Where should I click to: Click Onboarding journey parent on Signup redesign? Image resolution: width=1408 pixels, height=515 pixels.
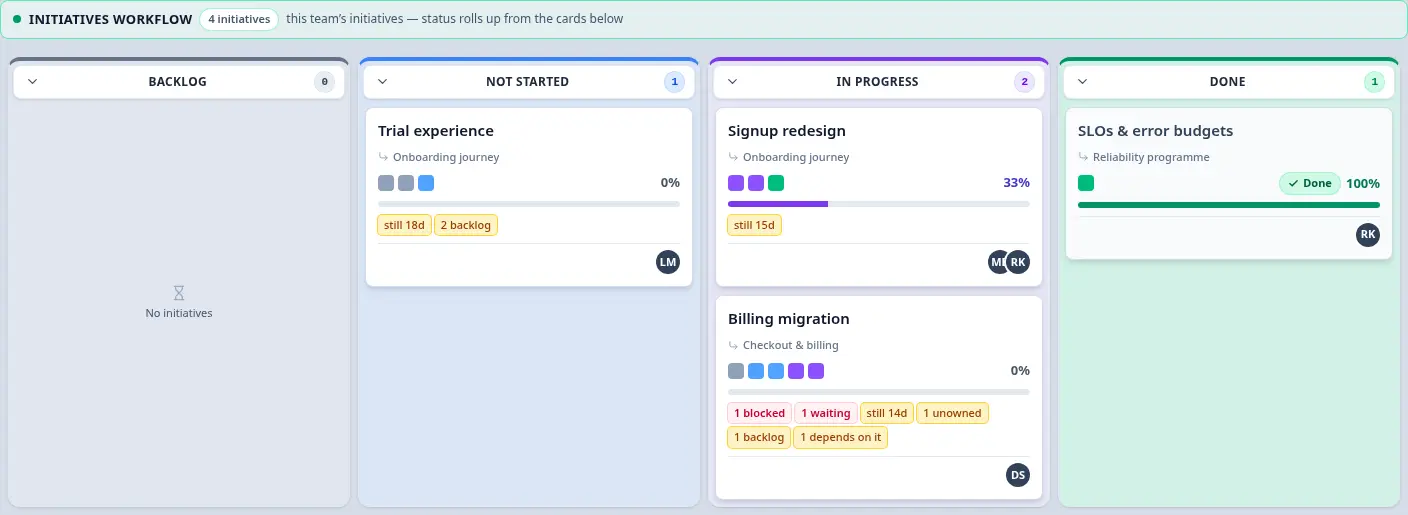[x=796, y=157]
